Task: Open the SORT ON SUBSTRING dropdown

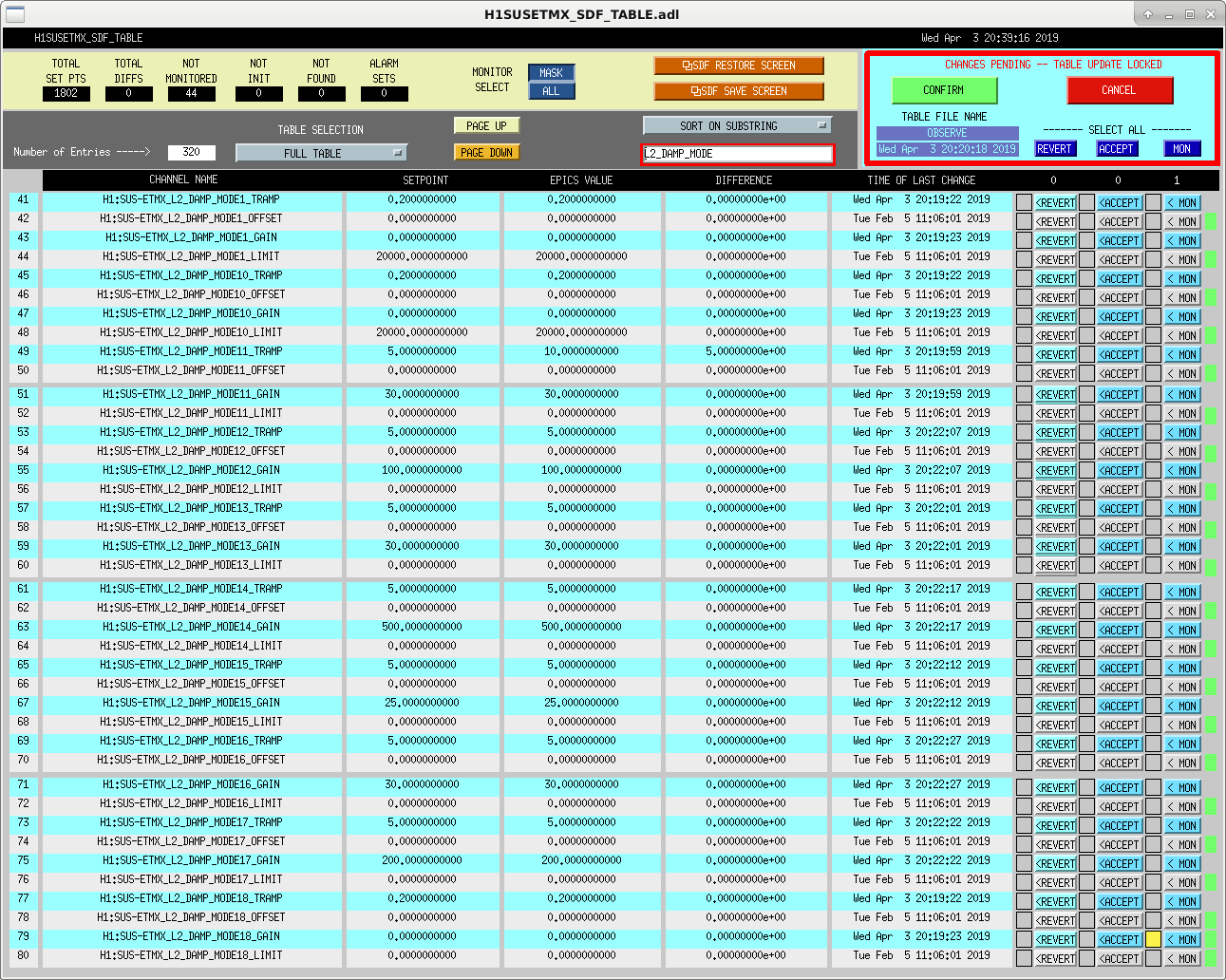Action: click(738, 125)
